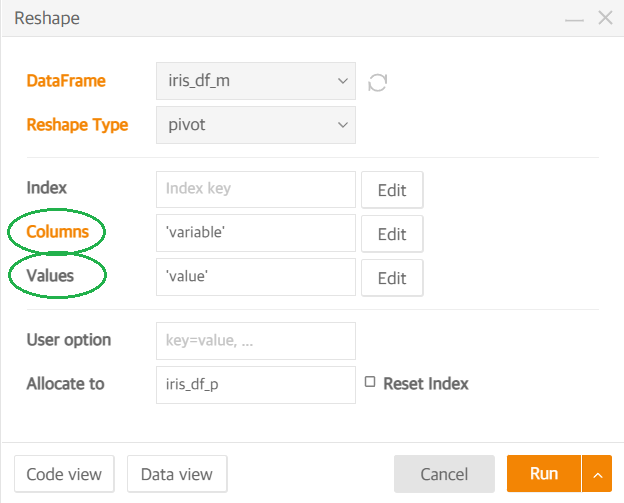Run the reshape operation
Image resolution: width=624 pixels, height=503 pixels.
pos(544,474)
